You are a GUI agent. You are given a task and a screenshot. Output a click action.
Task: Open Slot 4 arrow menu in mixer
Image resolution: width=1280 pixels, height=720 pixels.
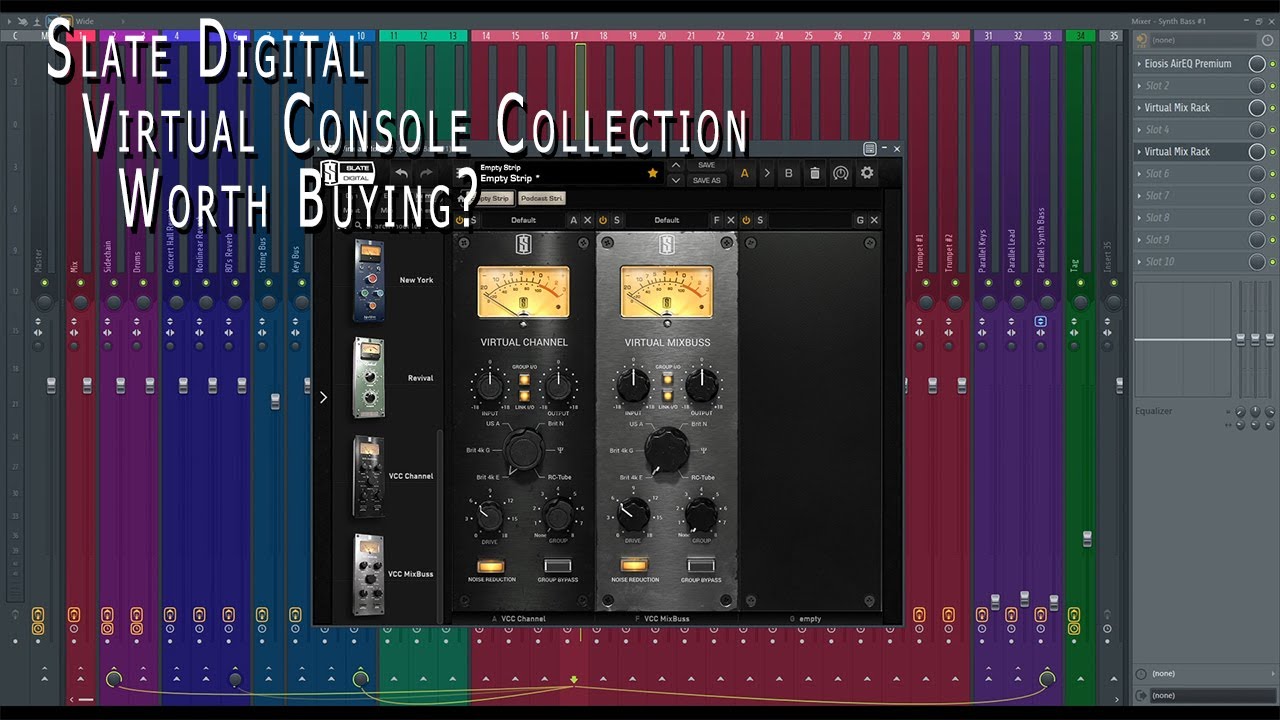tap(1139, 130)
